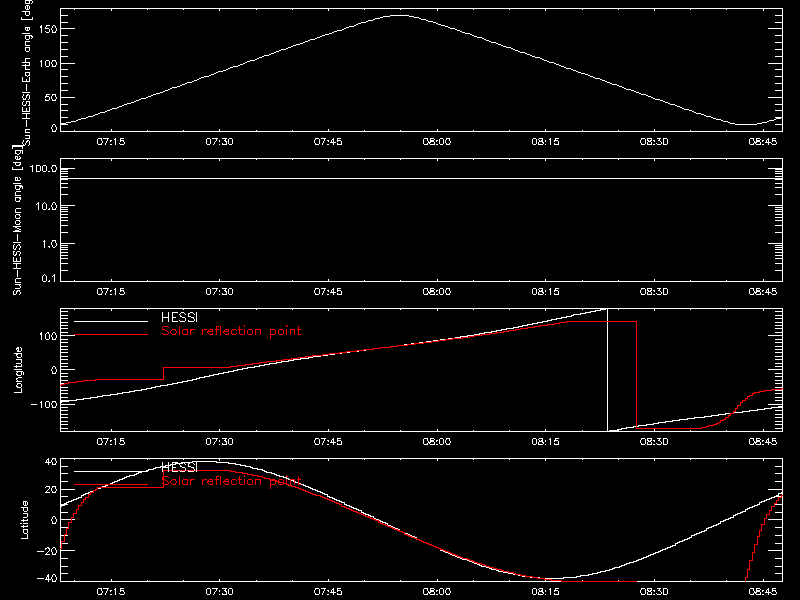
Task: Click 0.1 tick on Sun-HESSI-Moon axis
Action: 49,278
